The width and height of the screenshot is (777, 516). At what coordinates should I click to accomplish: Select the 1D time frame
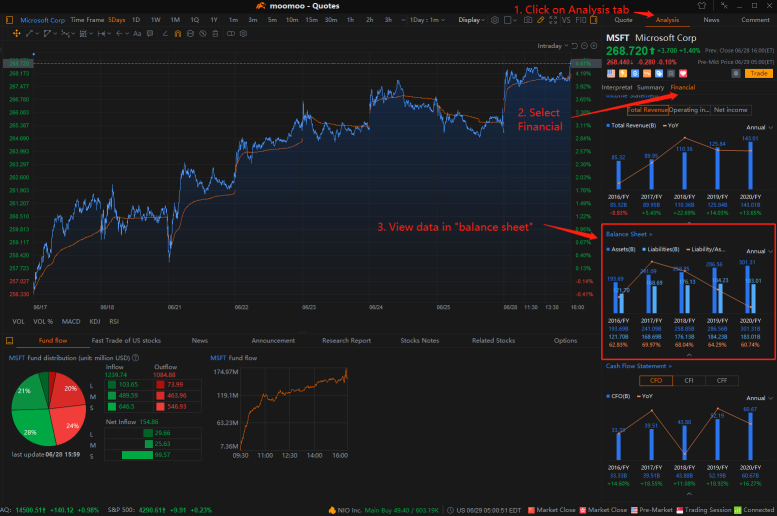tap(136, 20)
